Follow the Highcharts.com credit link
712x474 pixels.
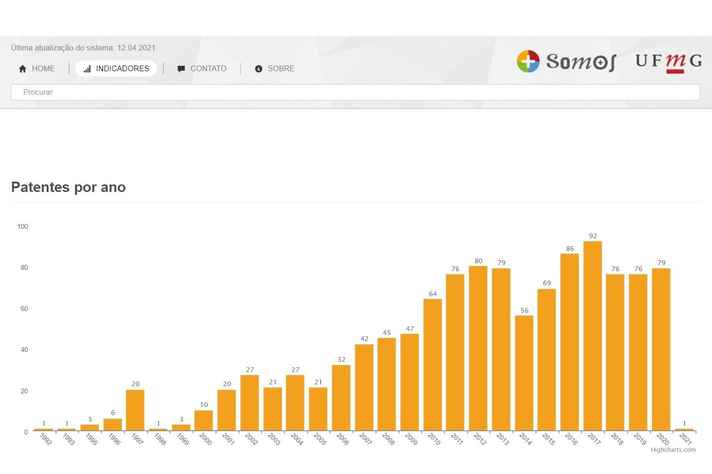point(673,450)
